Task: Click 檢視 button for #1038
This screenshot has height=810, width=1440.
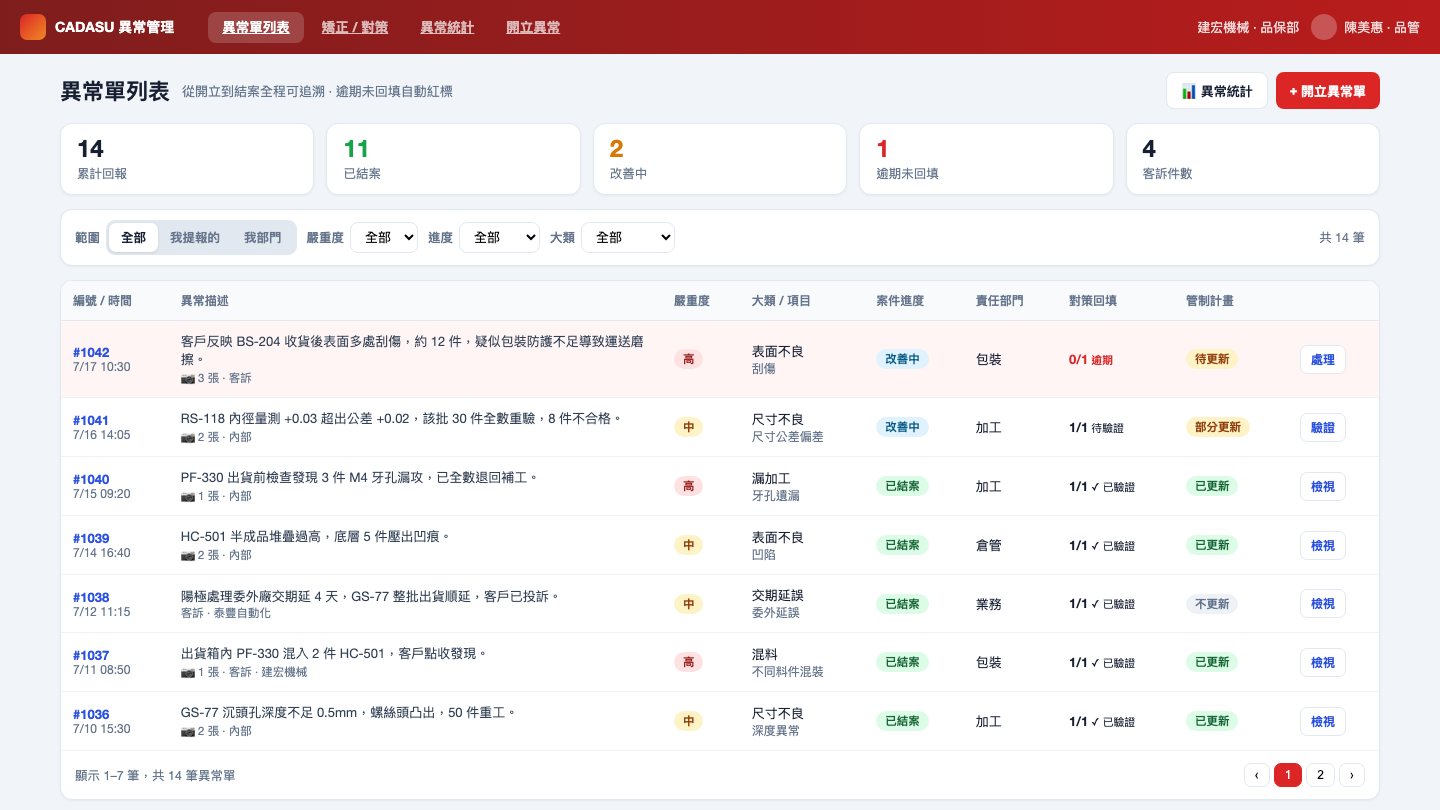Action: tap(1323, 604)
